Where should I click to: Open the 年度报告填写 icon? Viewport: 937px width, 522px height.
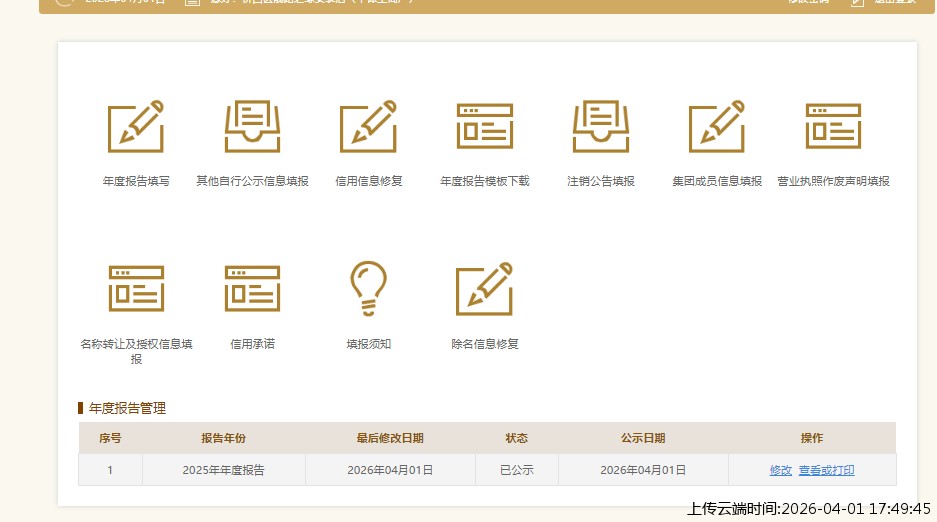(136, 127)
